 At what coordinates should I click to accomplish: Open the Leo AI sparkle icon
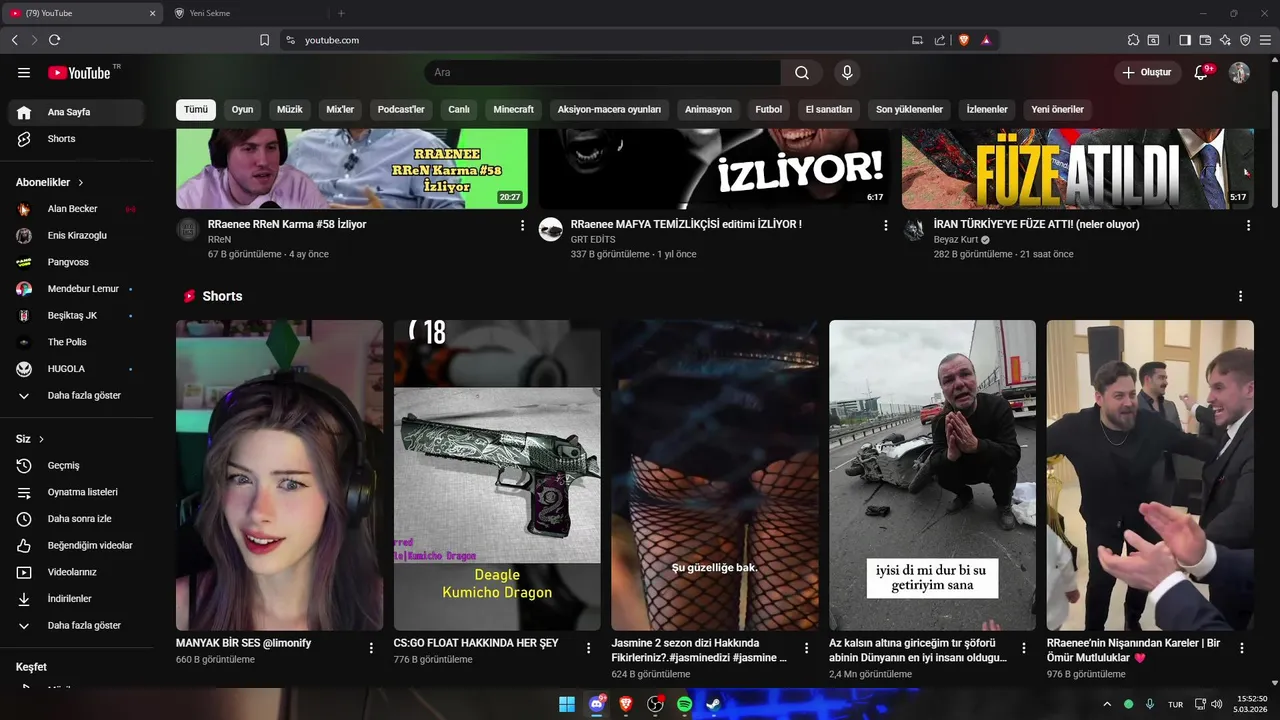tap(1225, 40)
